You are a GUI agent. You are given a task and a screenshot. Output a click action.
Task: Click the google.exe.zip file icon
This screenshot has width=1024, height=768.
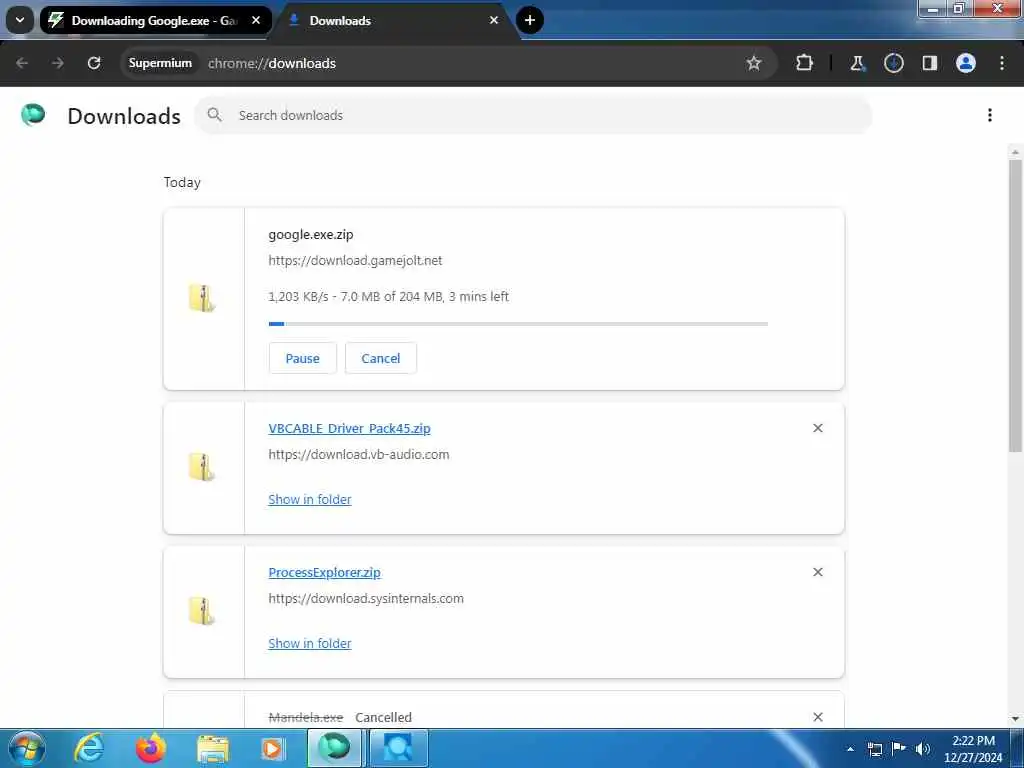tap(202, 298)
